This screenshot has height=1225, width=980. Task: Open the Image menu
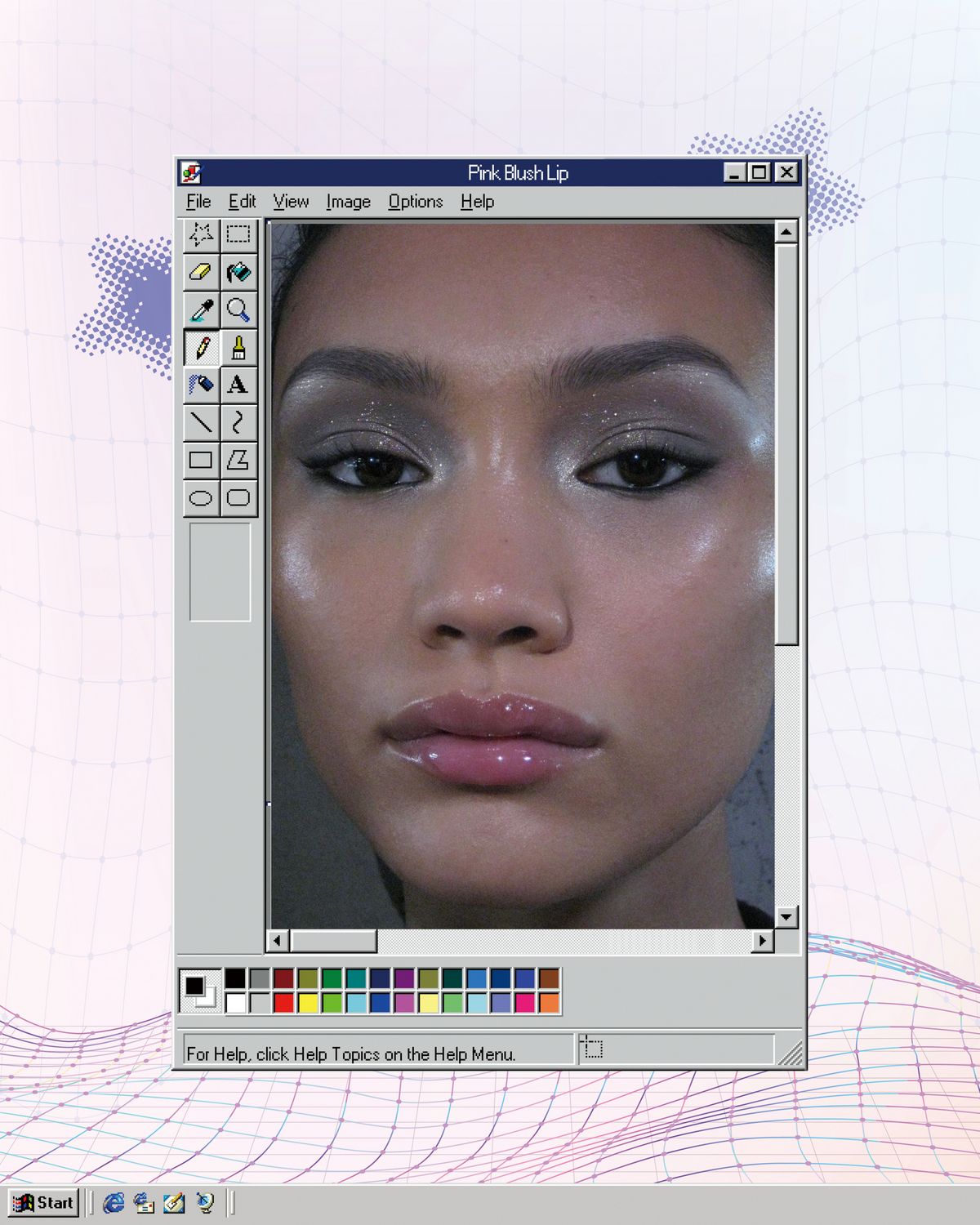348,202
